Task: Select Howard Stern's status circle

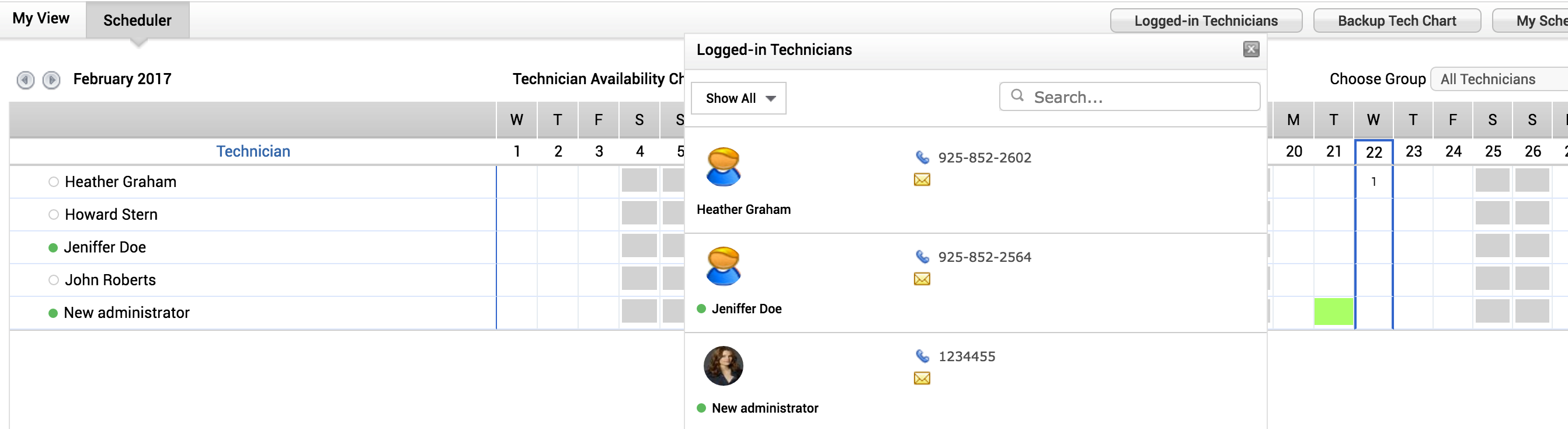Action: coord(54,214)
